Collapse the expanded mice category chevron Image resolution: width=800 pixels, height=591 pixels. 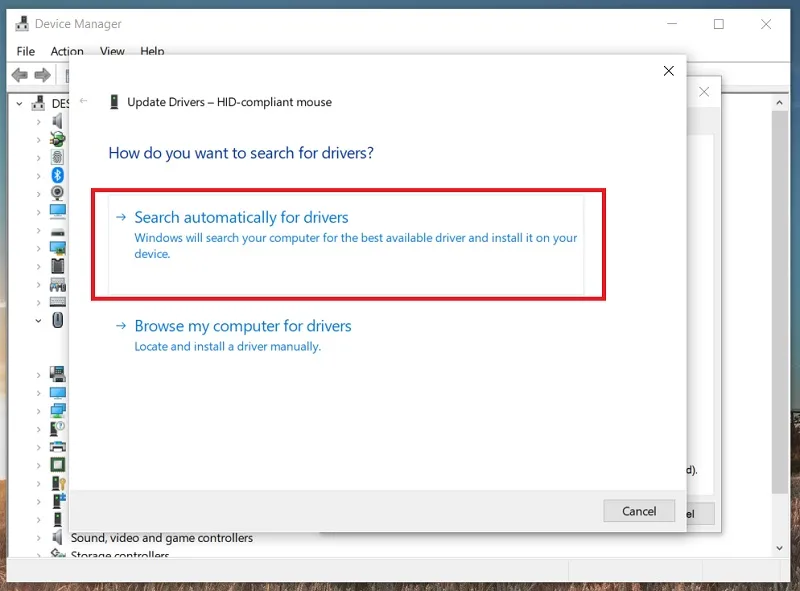tap(38, 321)
